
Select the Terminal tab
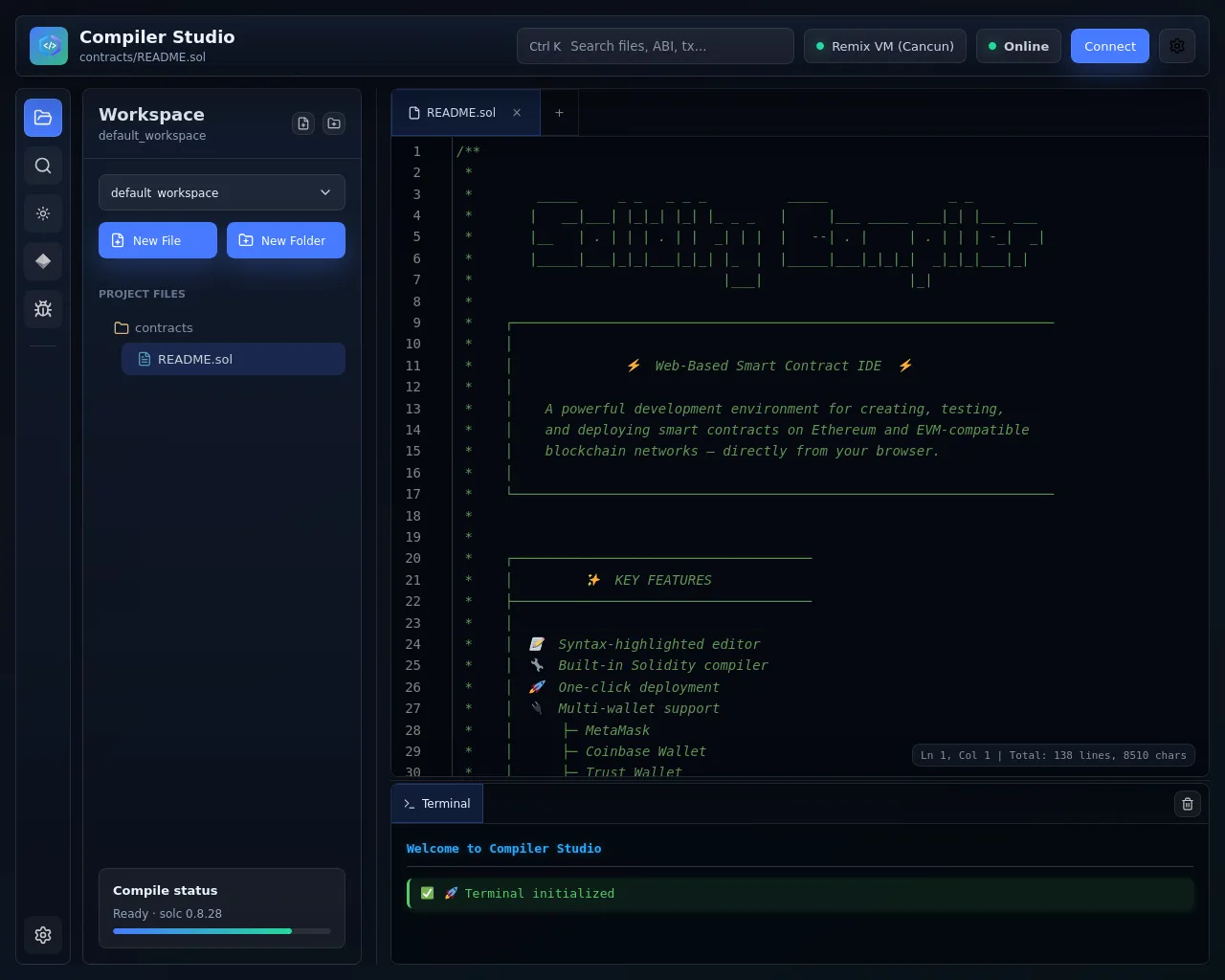pyautogui.click(x=437, y=804)
